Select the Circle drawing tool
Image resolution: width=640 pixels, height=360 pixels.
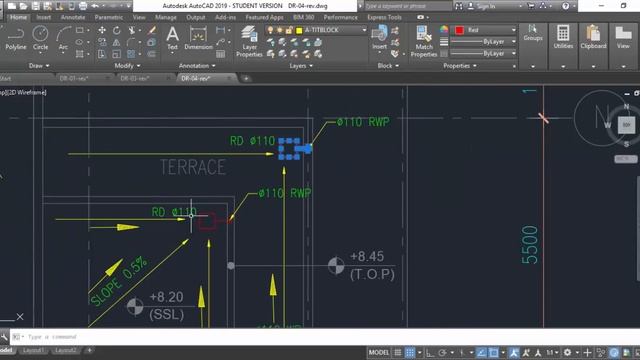pos(40,38)
